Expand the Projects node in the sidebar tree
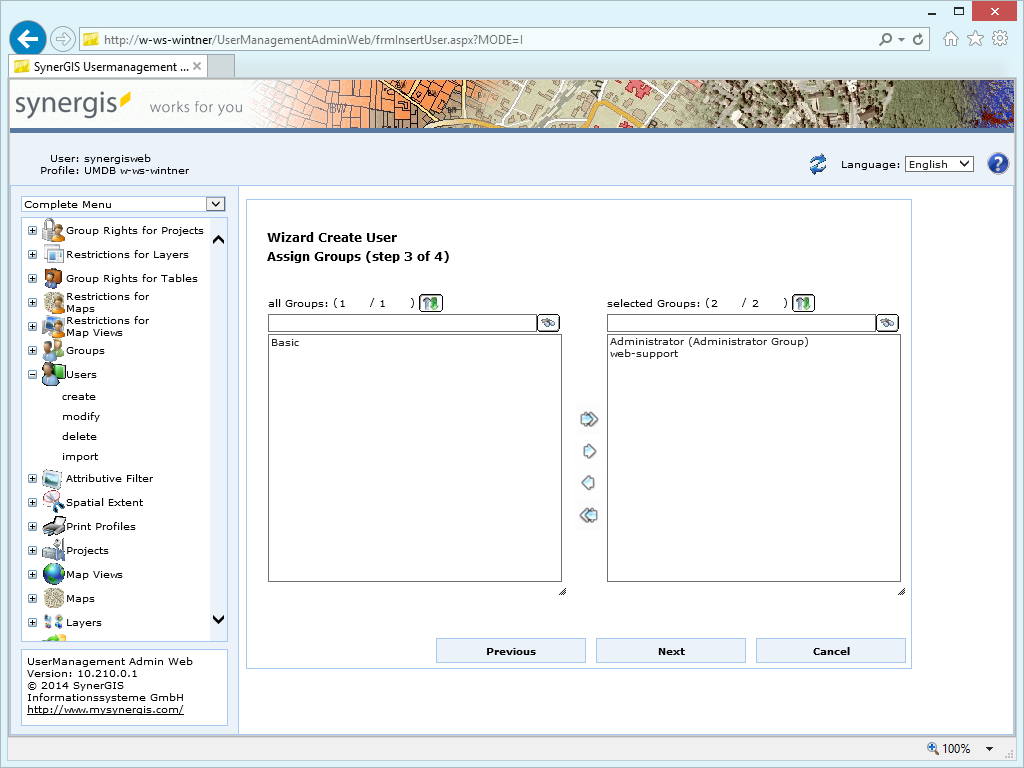The image size is (1024, 768). 32,550
